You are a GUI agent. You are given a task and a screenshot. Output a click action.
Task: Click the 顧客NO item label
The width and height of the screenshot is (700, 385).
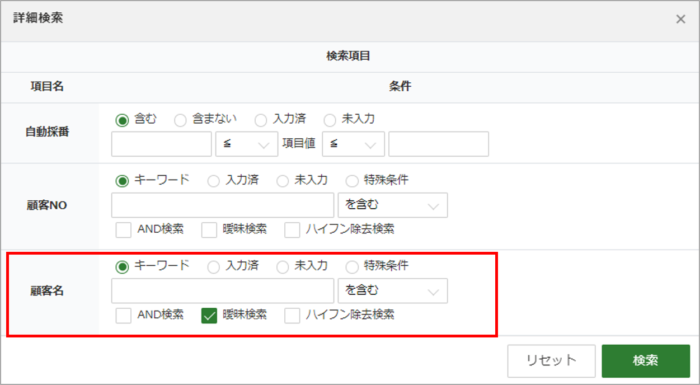point(47,205)
